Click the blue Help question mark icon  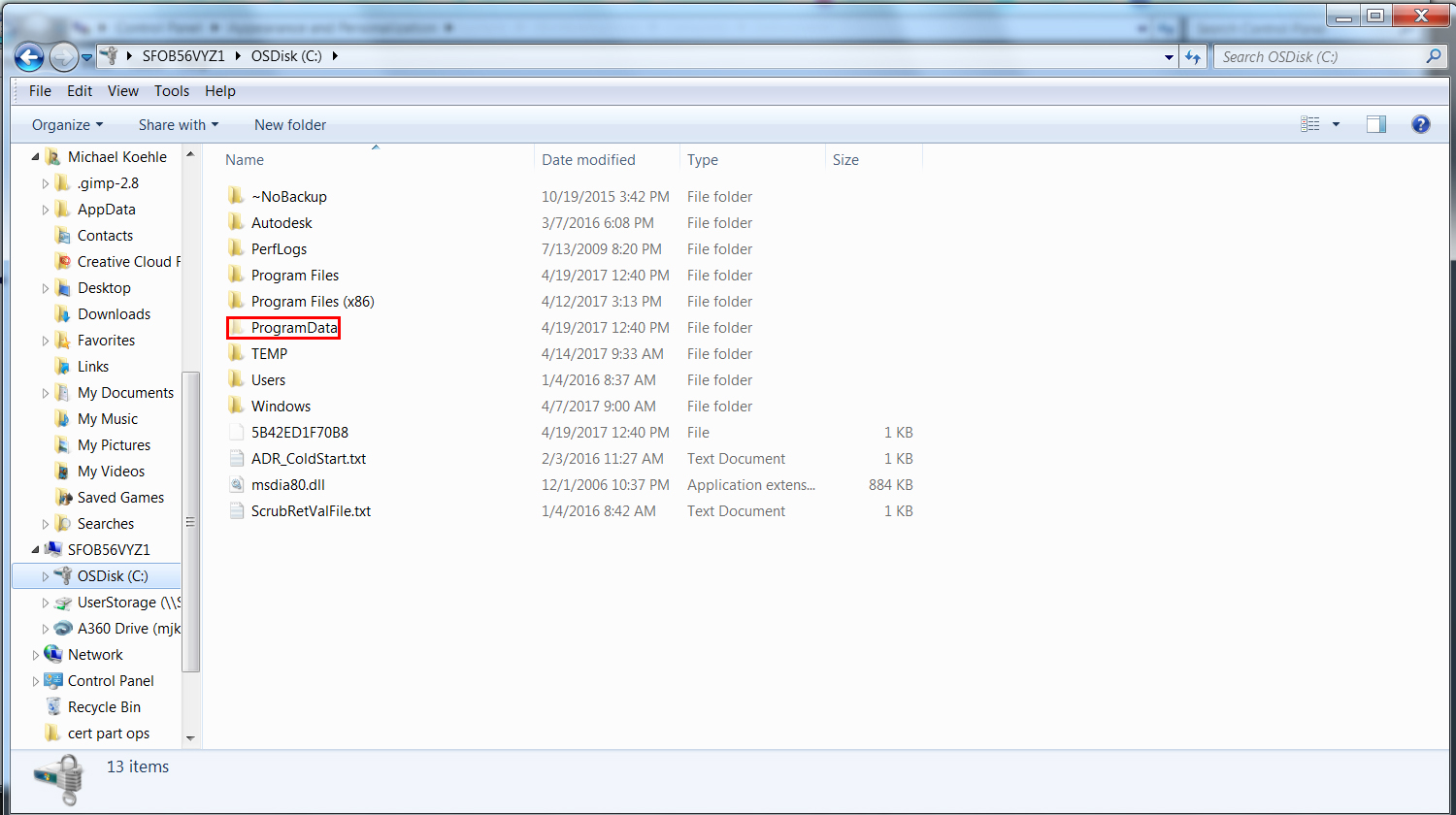1421,124
